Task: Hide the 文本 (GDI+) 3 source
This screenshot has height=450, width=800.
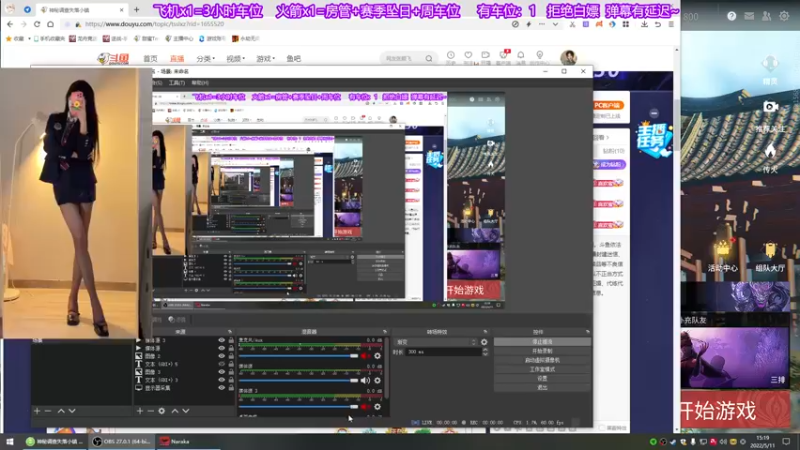Action: [221, 380]
